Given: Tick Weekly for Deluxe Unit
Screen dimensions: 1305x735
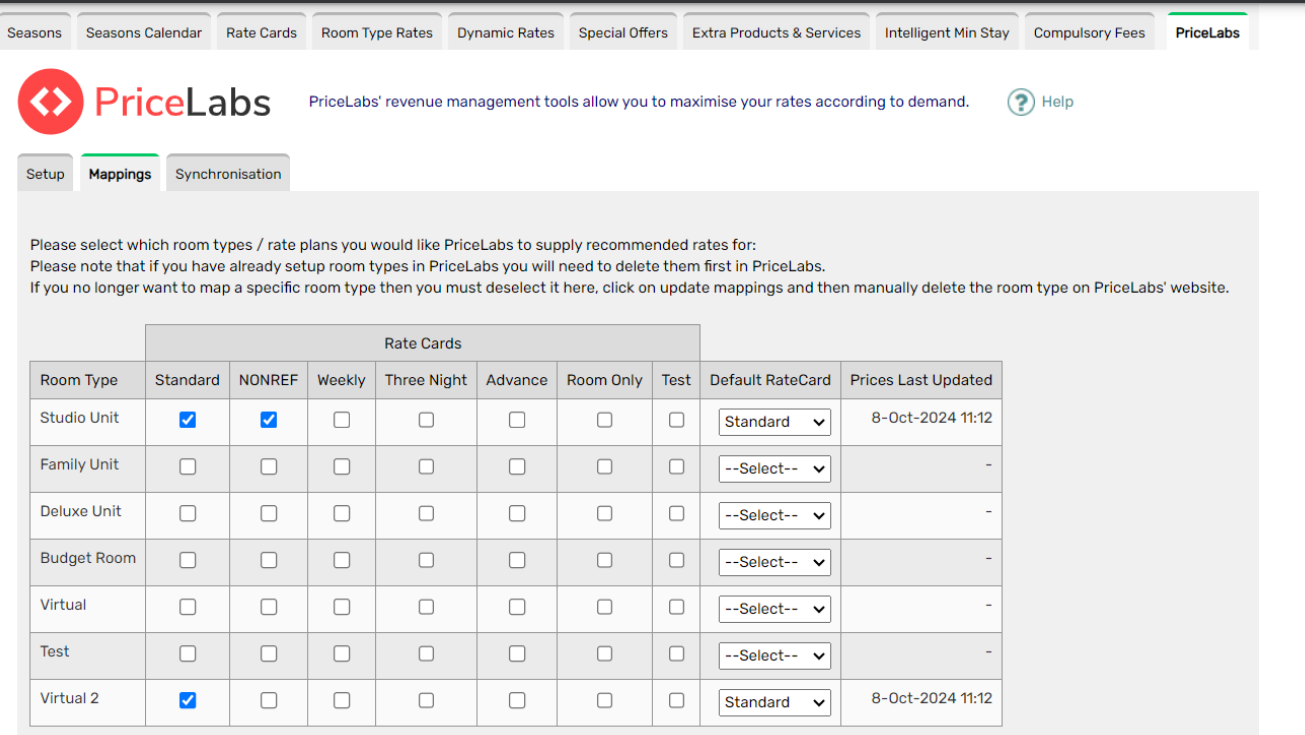Looking at the screenshot, I should pos(341,514).
